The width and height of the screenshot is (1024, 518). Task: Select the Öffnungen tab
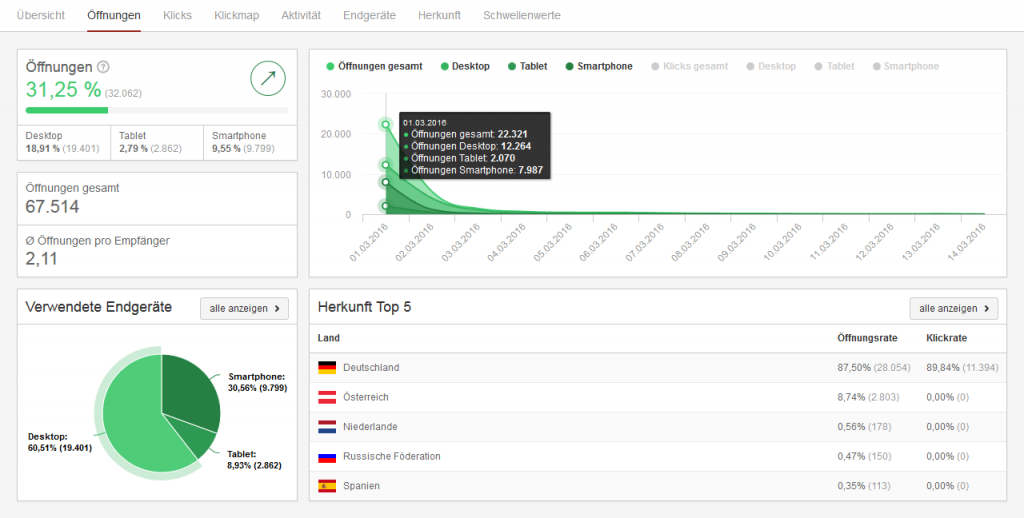(114, 15)
